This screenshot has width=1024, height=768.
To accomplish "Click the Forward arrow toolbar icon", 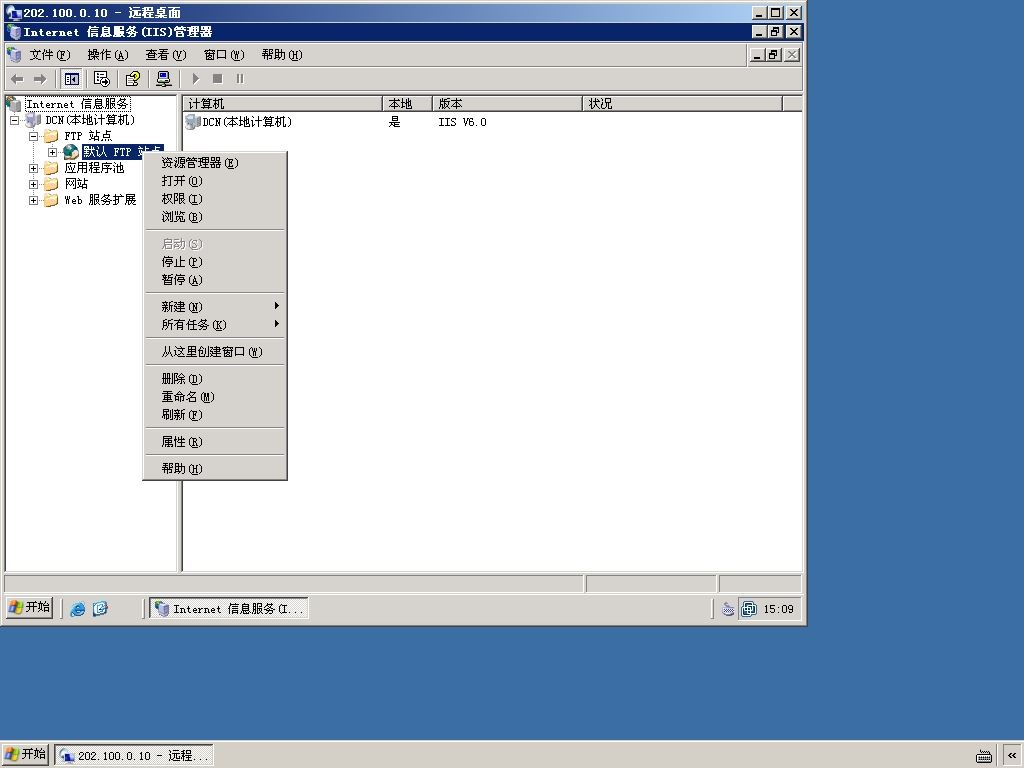I will click(40, 79).
